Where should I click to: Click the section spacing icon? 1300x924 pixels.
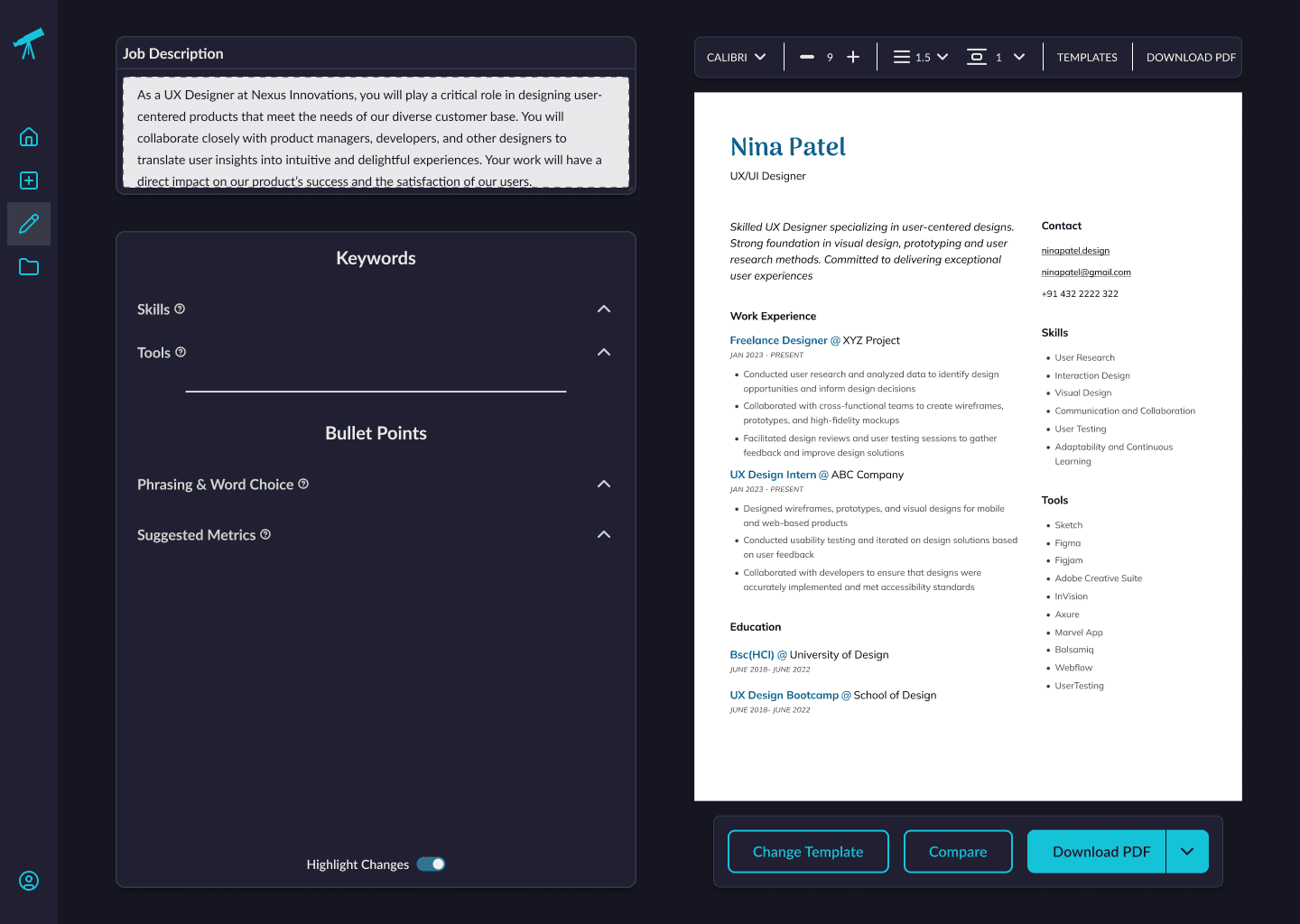[x=977, y=57]
